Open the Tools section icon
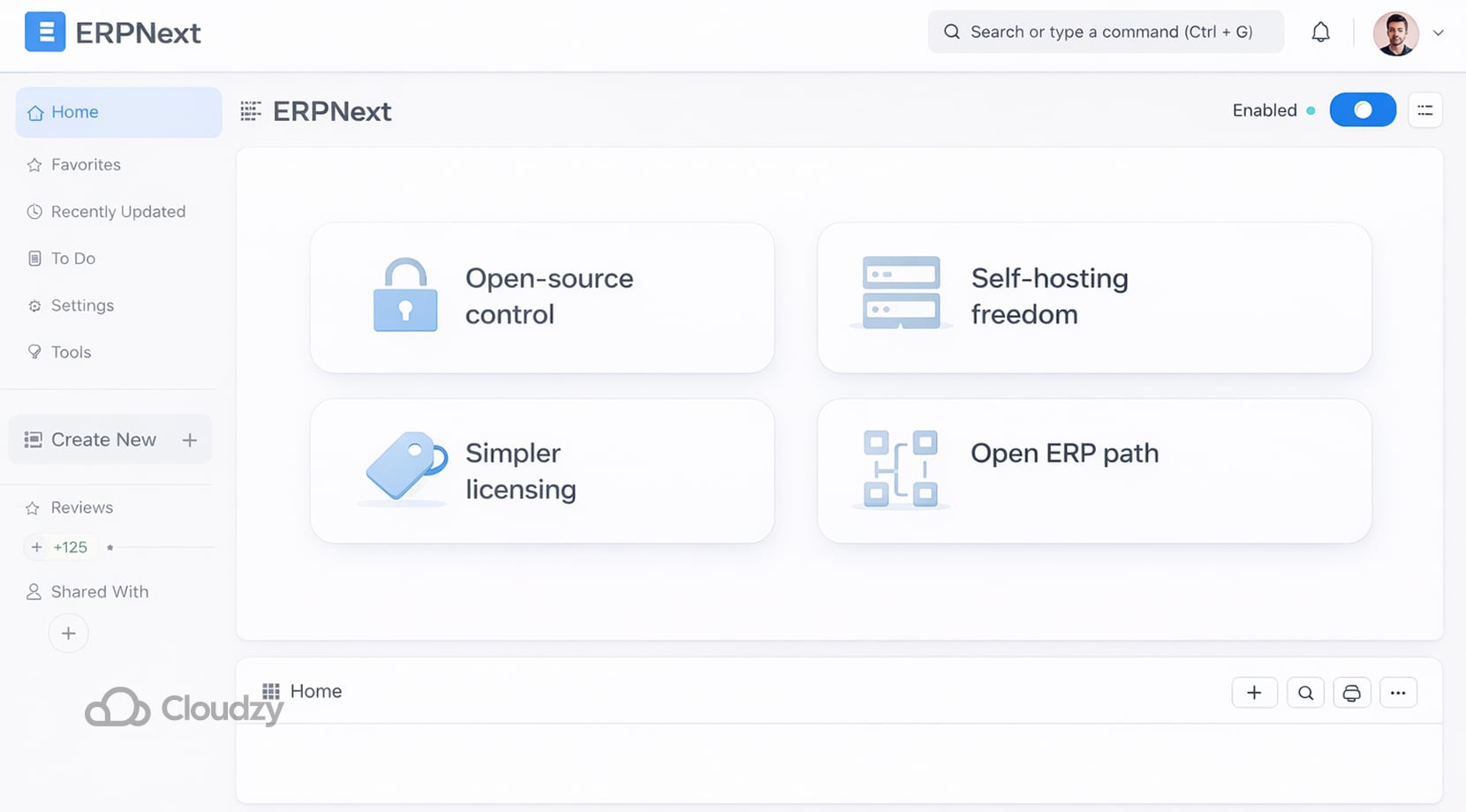Screen dimensions: 1466x812 34,351
